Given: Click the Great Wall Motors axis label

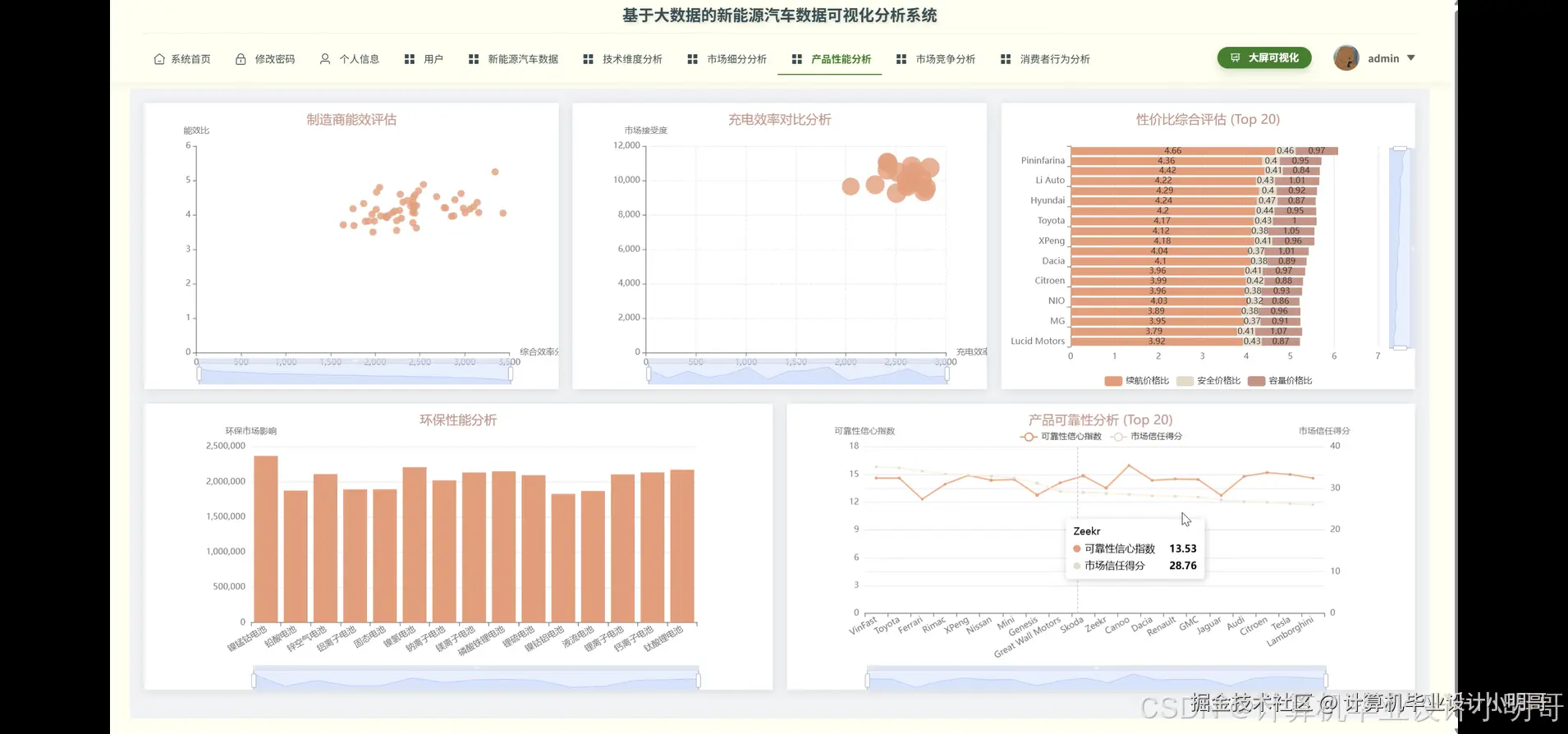Looking at the screenshot, I should [x=1028, y=638].
